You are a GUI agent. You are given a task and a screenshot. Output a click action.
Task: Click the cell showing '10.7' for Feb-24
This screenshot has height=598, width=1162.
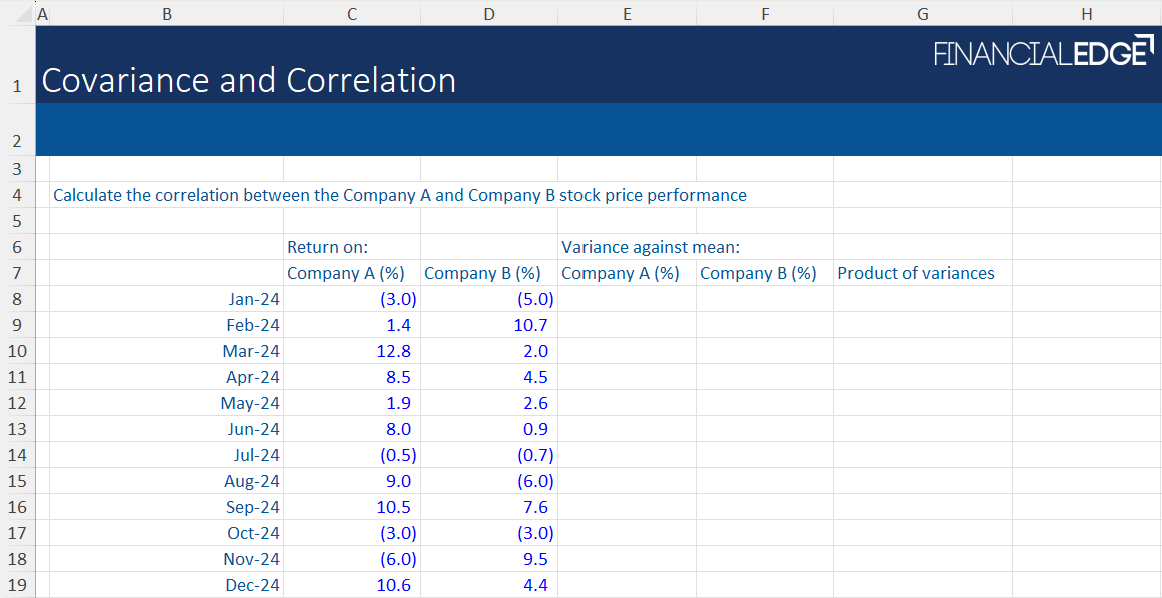535,324
